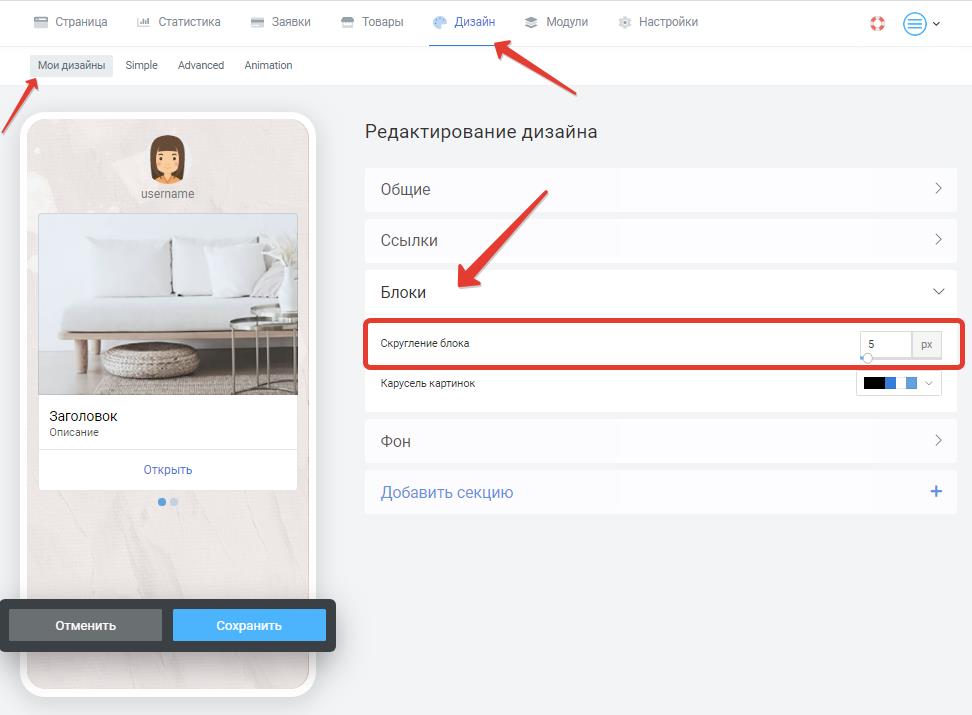Click the Редактирование дизайна heading
Viewport: 972px width, 715px height.
point(481,131)
